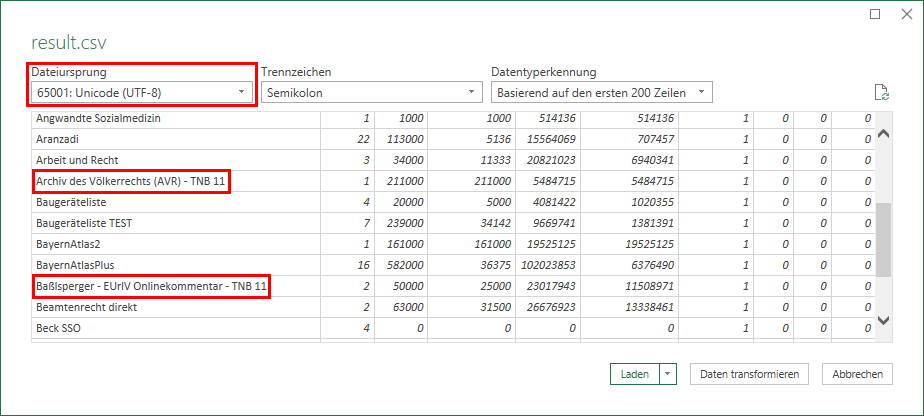
Task: Select the 'Beamtenrecht direkt' cell
Action: [x=176, y=307]
